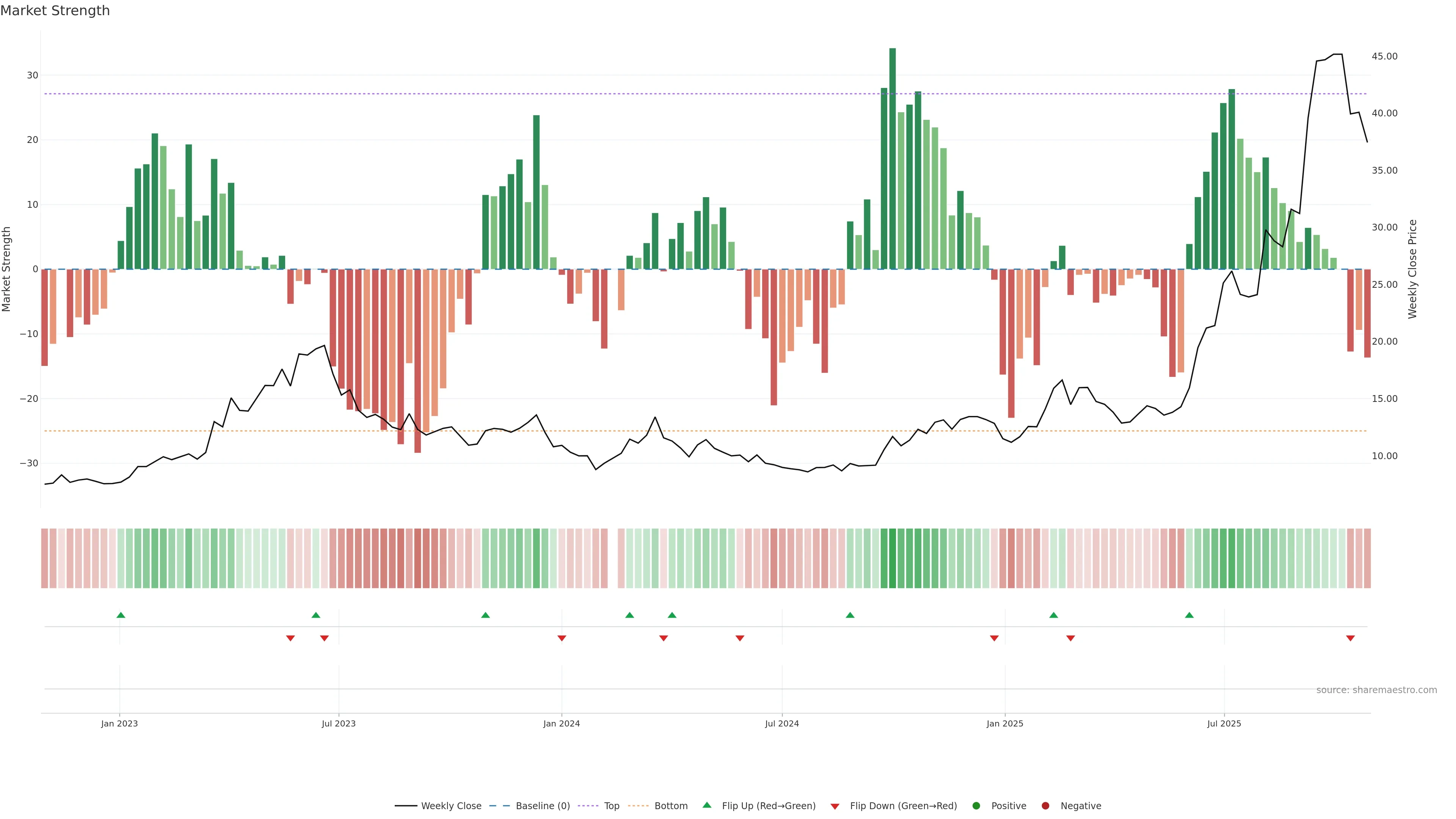Click the Negative red circle legend icon
1456x819 pixels.
click(x=1045, y=806)
